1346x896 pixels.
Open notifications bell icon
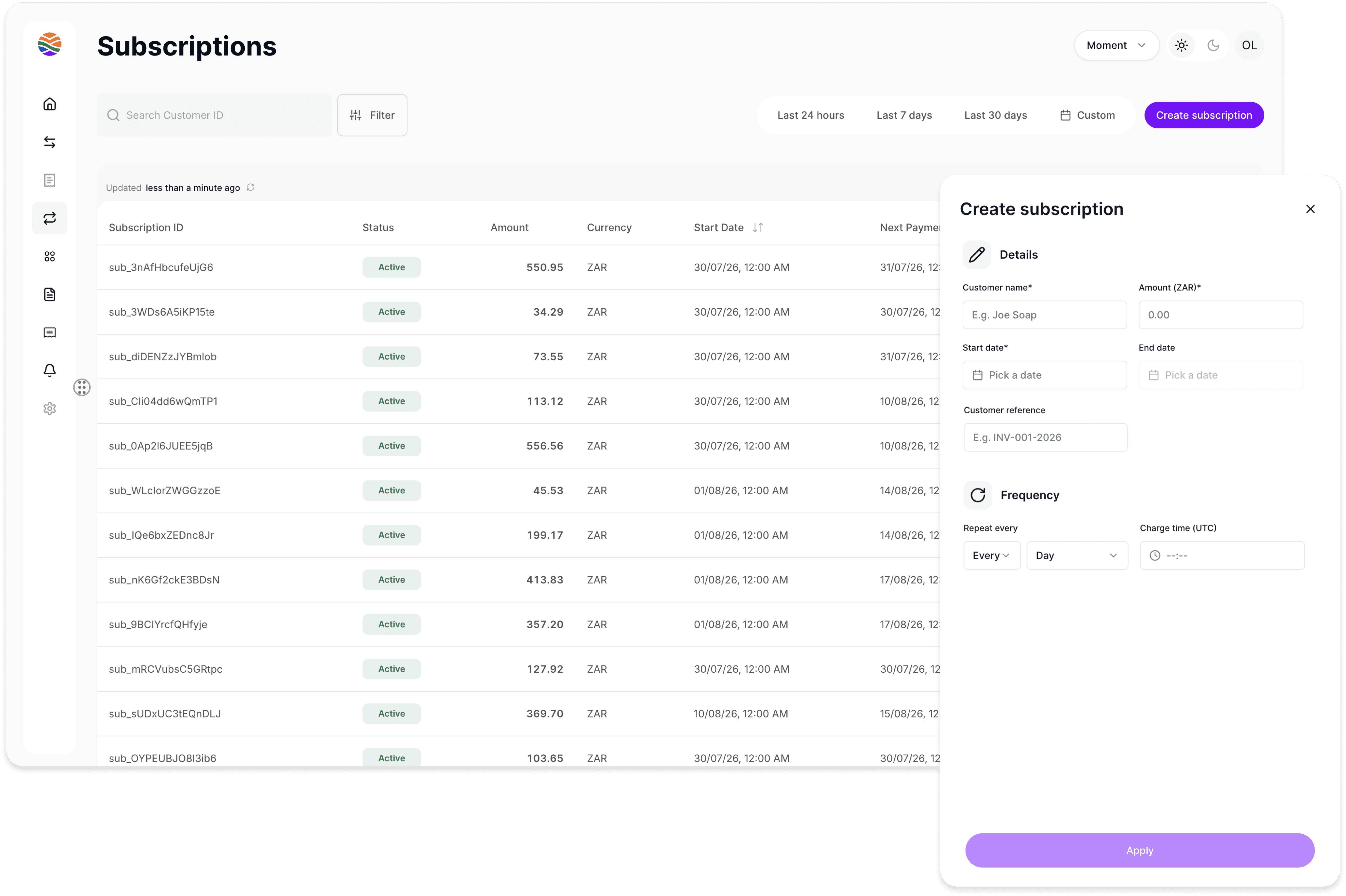(x=50, y=370)
